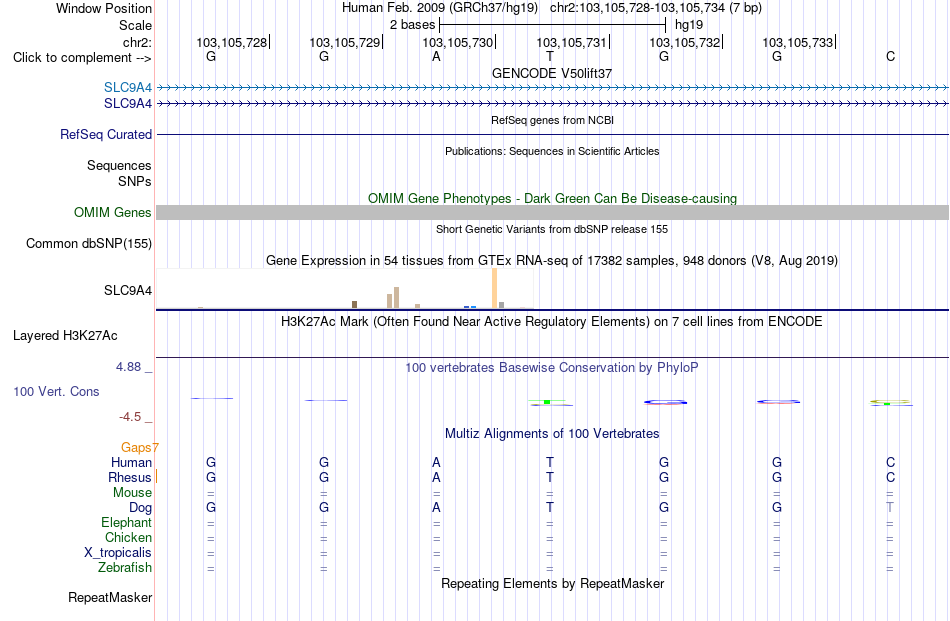Click 'Short Genetic Variants from dbSNP release 155' title
Image resolution: width=950 pixels, height=621 pixels.
pos(552,229)
